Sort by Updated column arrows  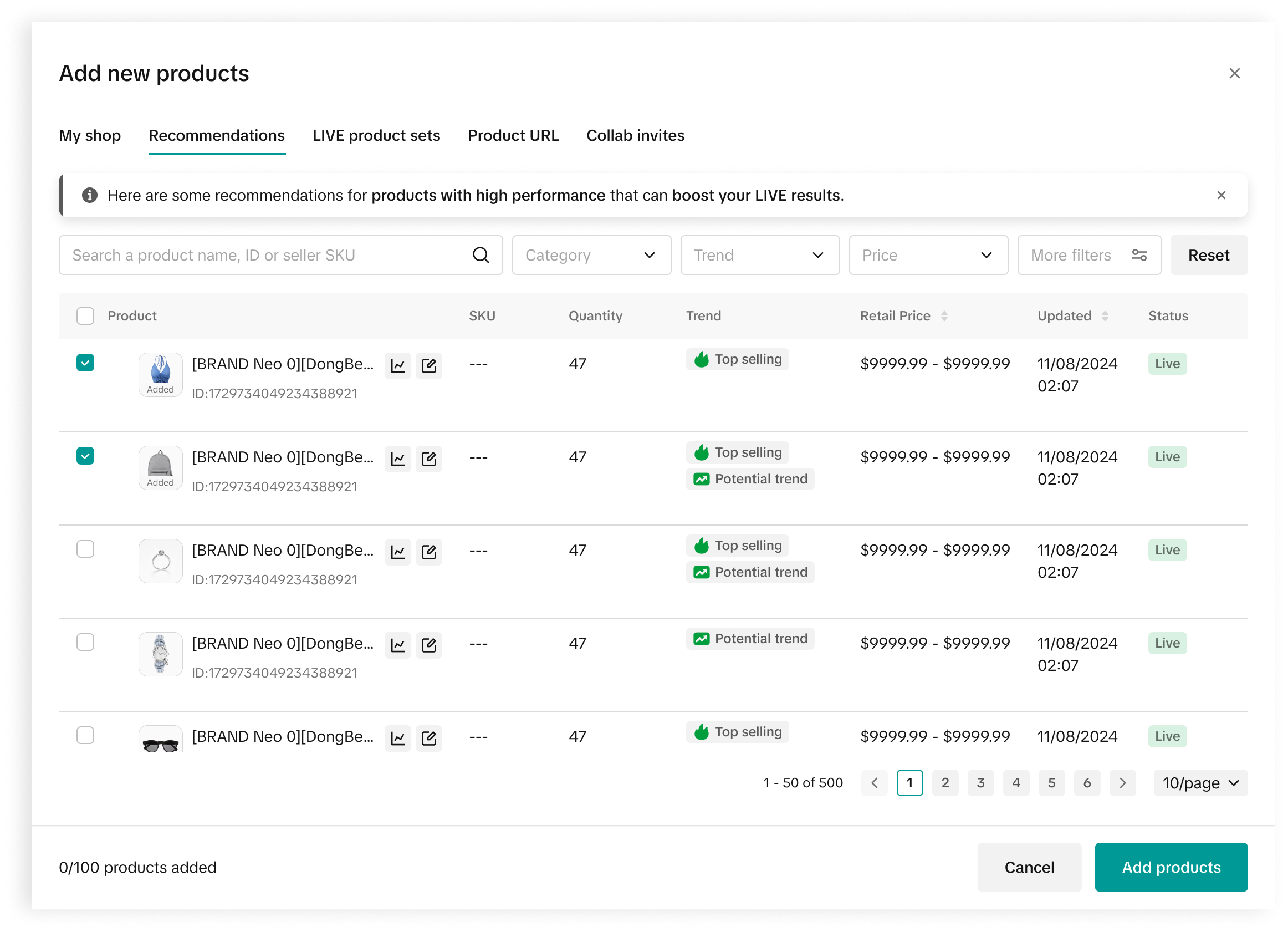click(1105, 316)
